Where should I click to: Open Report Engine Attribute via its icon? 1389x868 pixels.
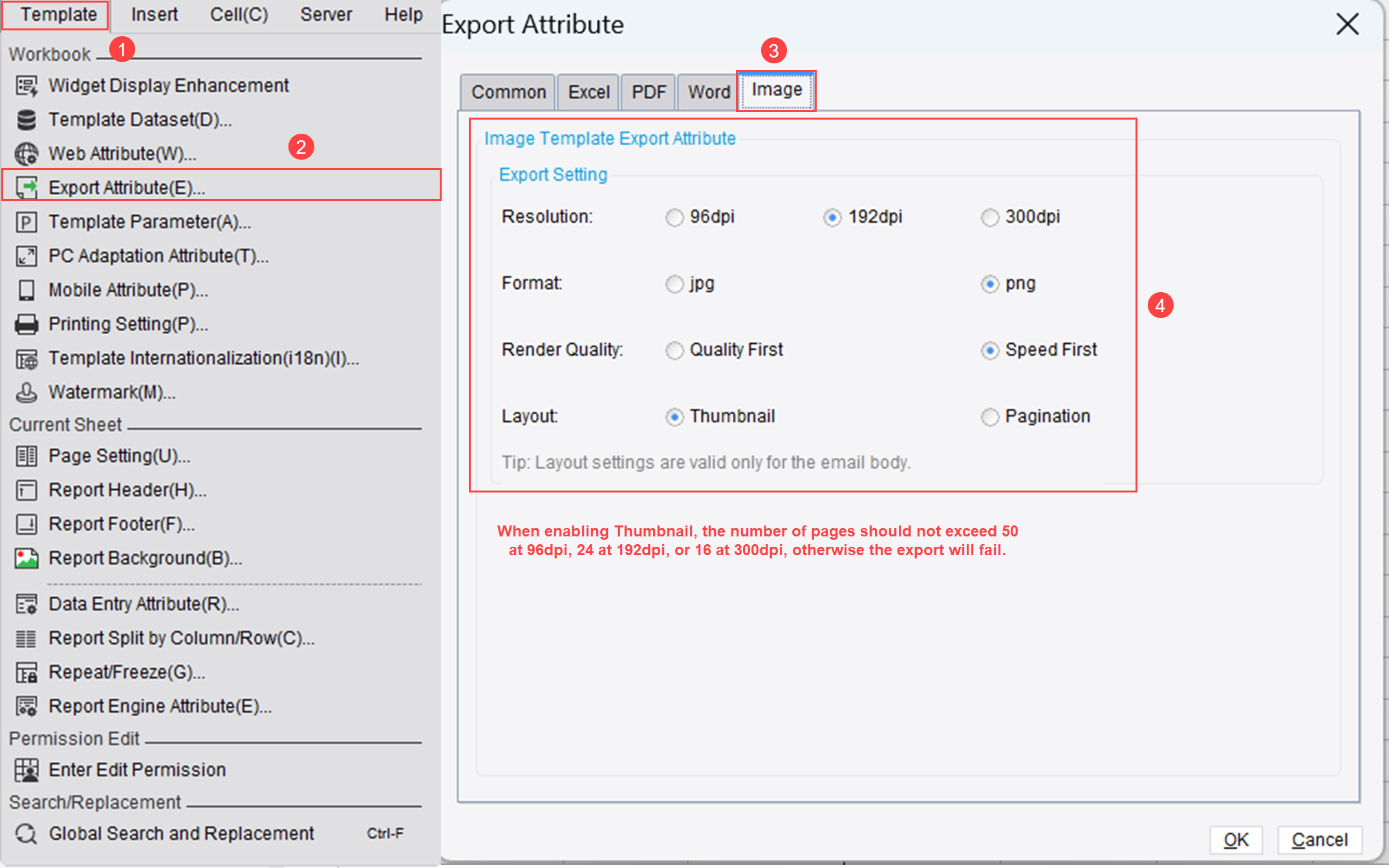point(26,706)
